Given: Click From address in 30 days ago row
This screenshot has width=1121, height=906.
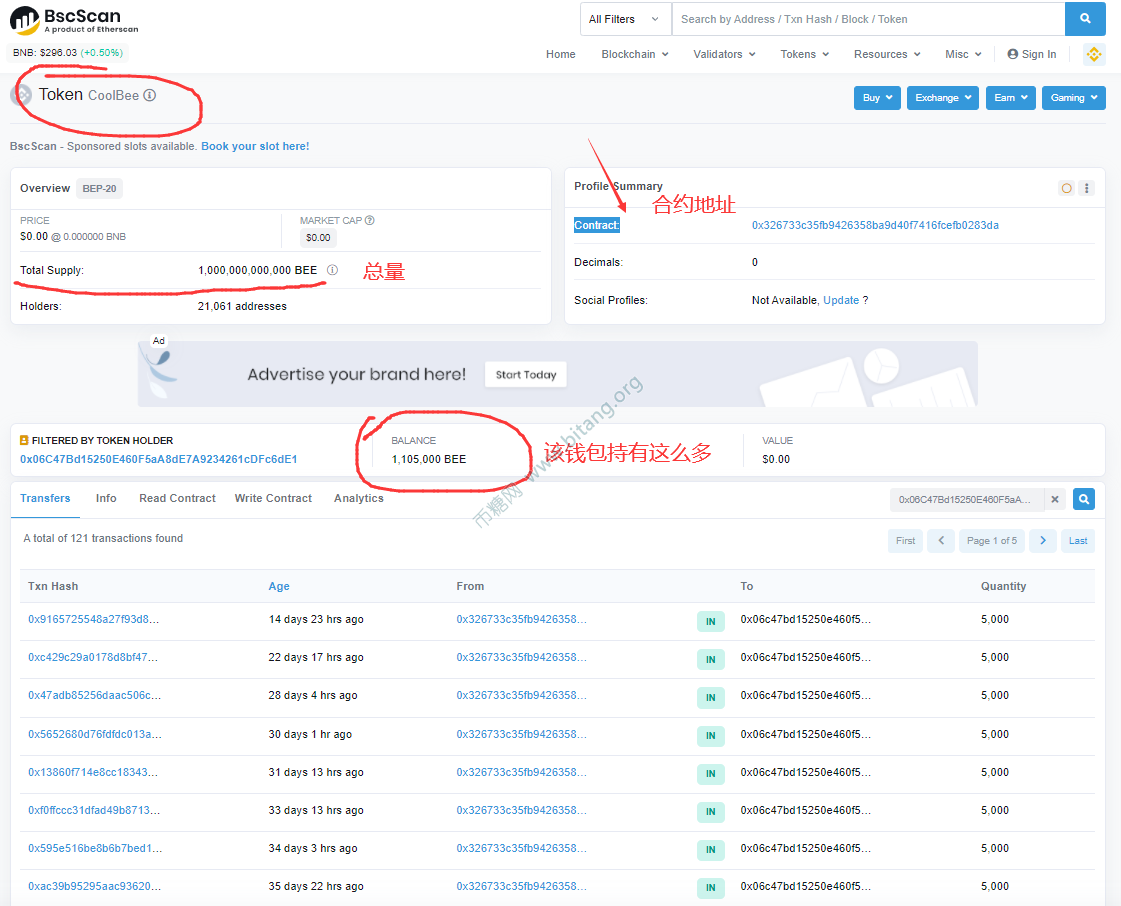Looking at the screenshot, I should [x=521, y=734].
